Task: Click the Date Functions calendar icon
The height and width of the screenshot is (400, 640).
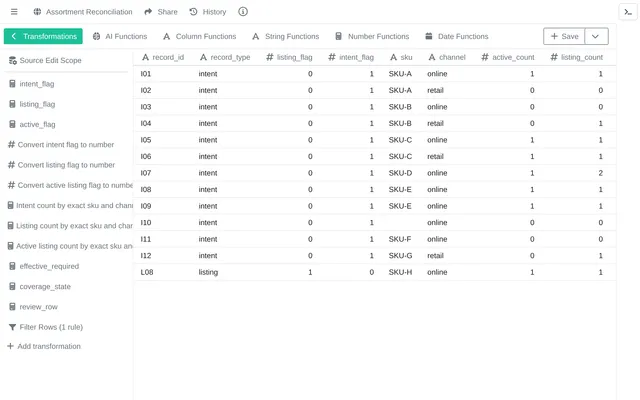Action: click(429, 36)
